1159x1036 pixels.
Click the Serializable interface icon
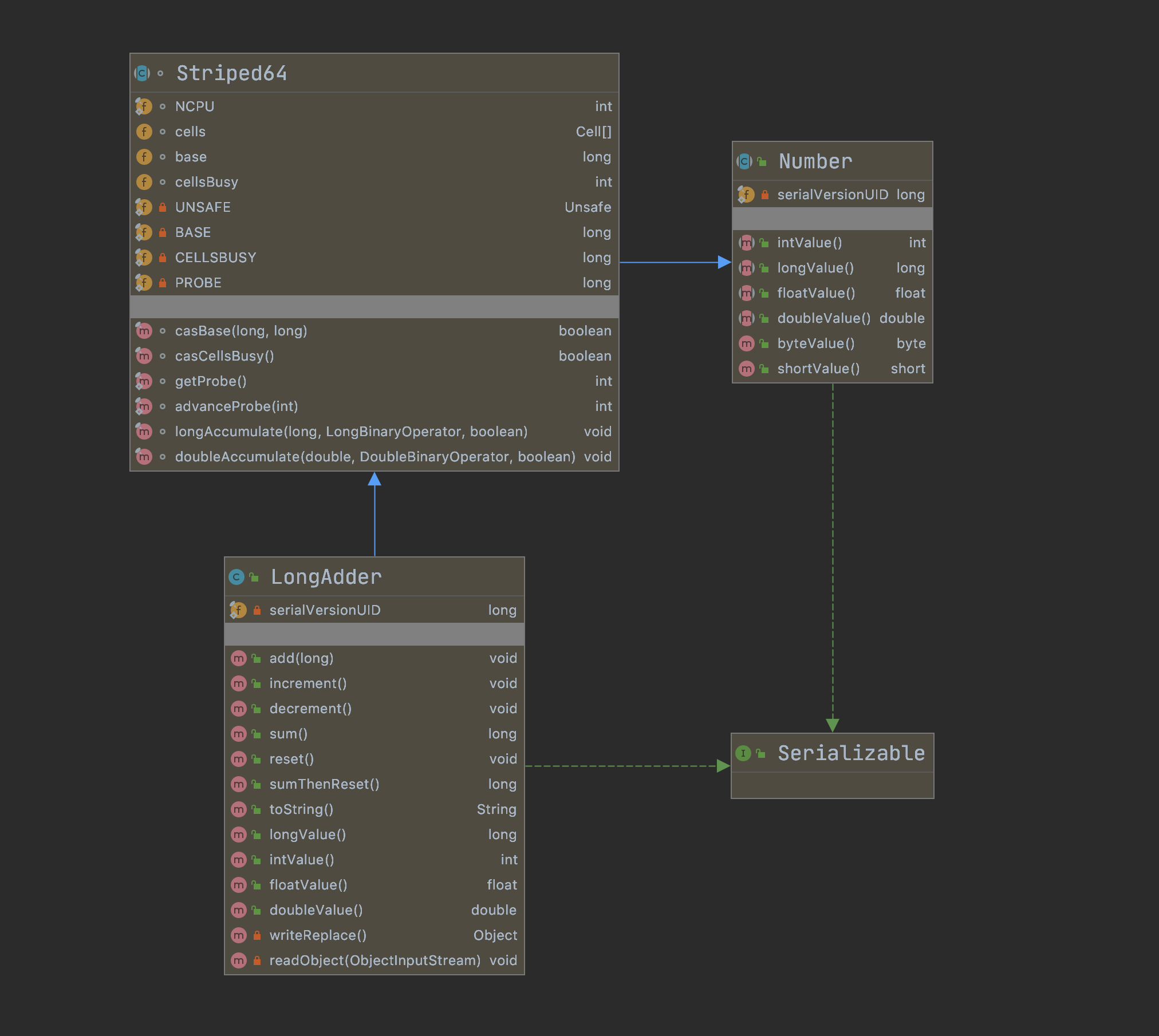743,753
